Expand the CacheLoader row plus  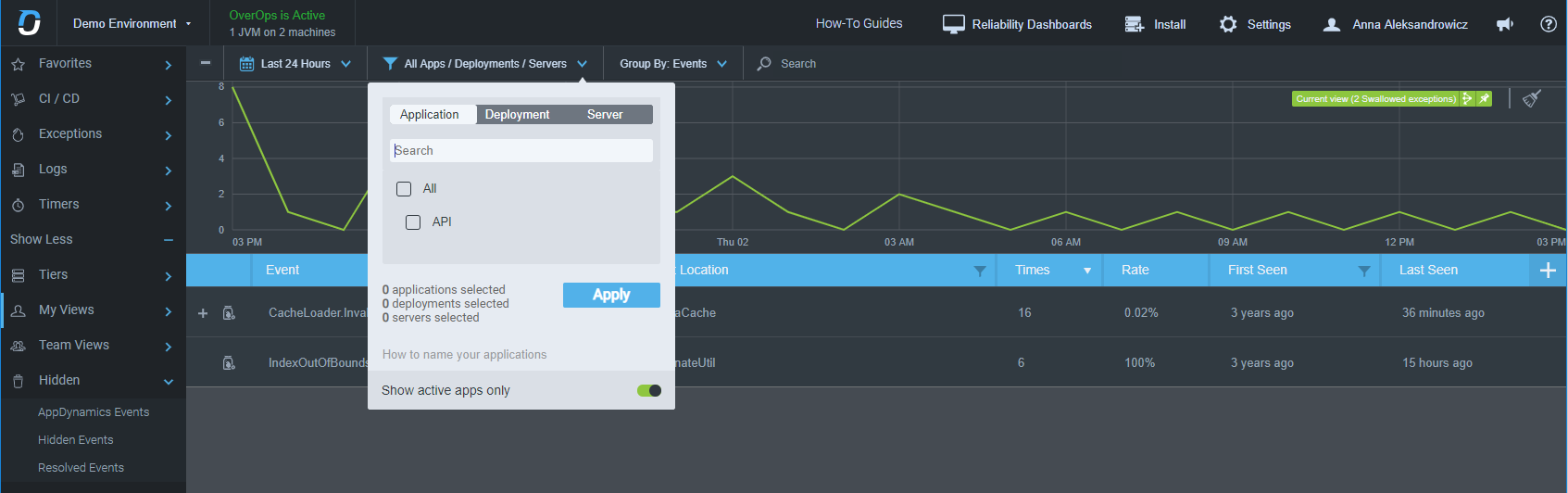point(203,313)
